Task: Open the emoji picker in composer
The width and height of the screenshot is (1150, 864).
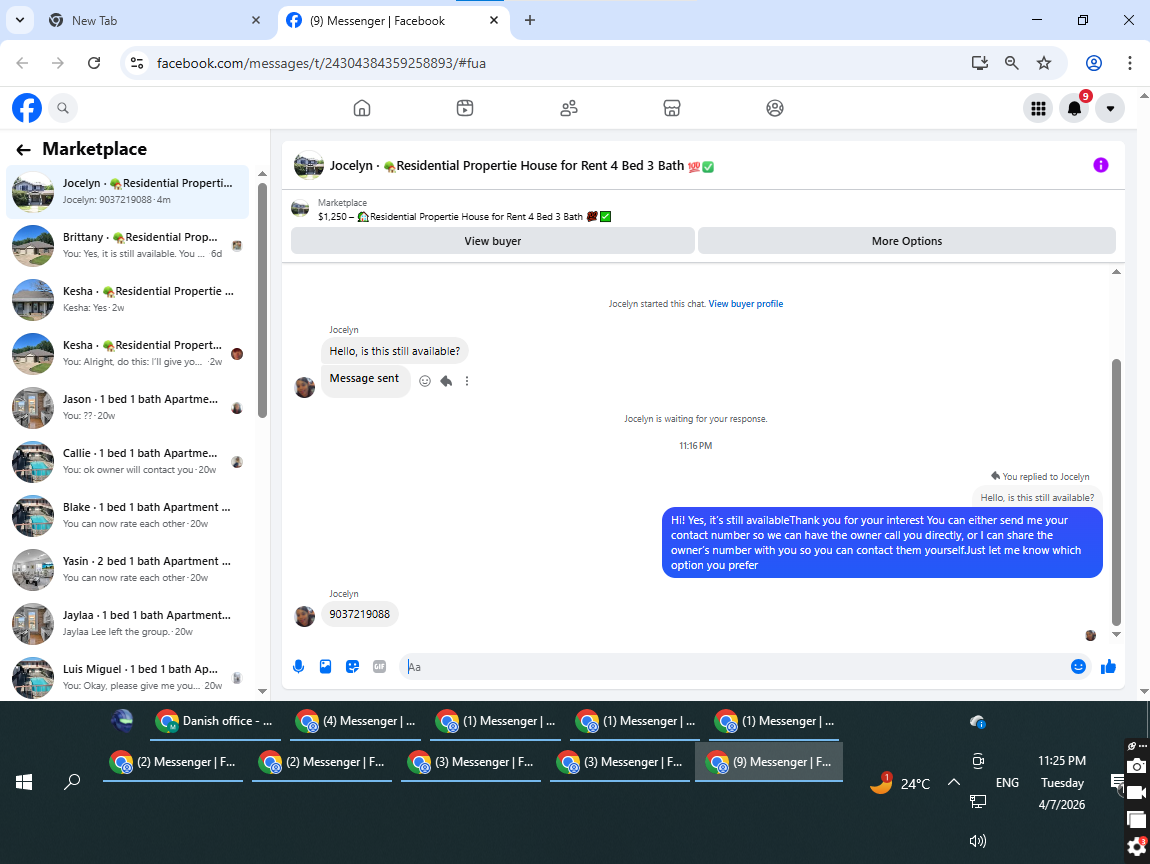Action: coord(1078,667)
